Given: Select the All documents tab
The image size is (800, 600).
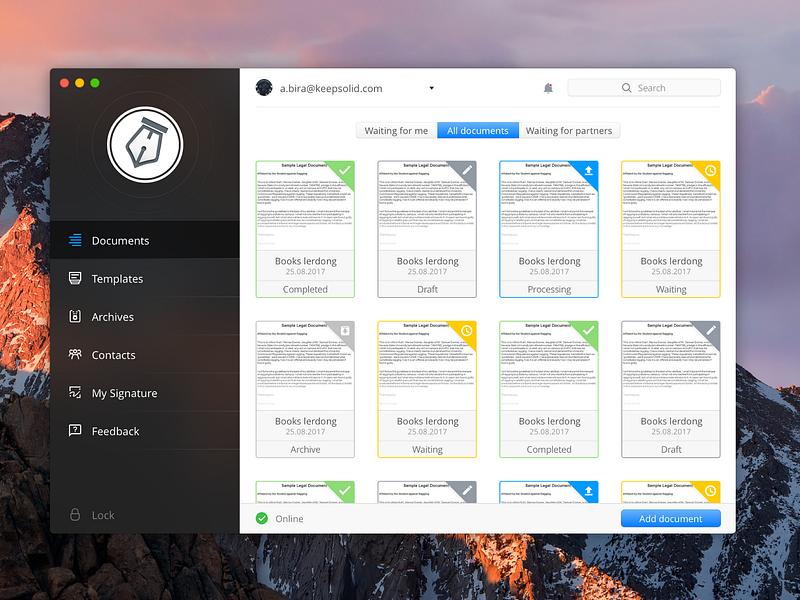Looking at the screenshot, I should [x=478, y=131].
